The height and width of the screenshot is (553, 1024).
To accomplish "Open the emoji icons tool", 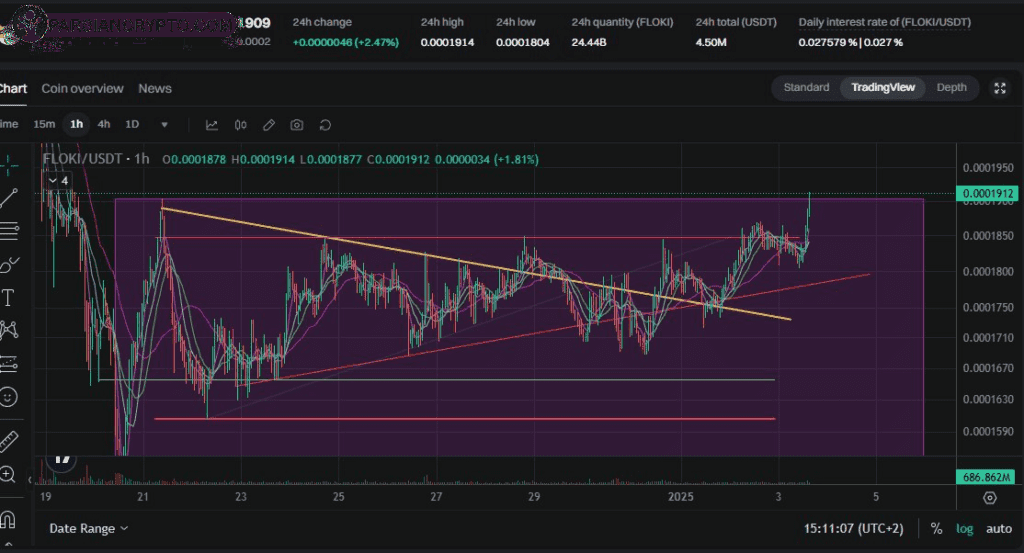I will (x=8, y=397).
